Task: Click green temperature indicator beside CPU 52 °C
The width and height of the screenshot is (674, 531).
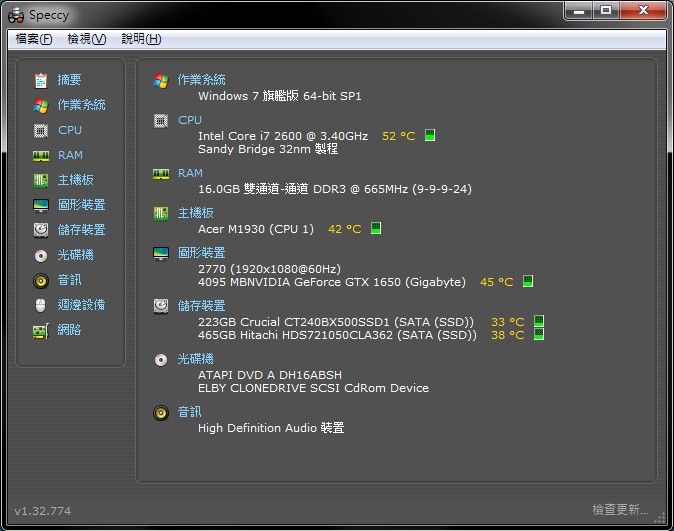Action: pyautogui.click(x=430, y=135)
